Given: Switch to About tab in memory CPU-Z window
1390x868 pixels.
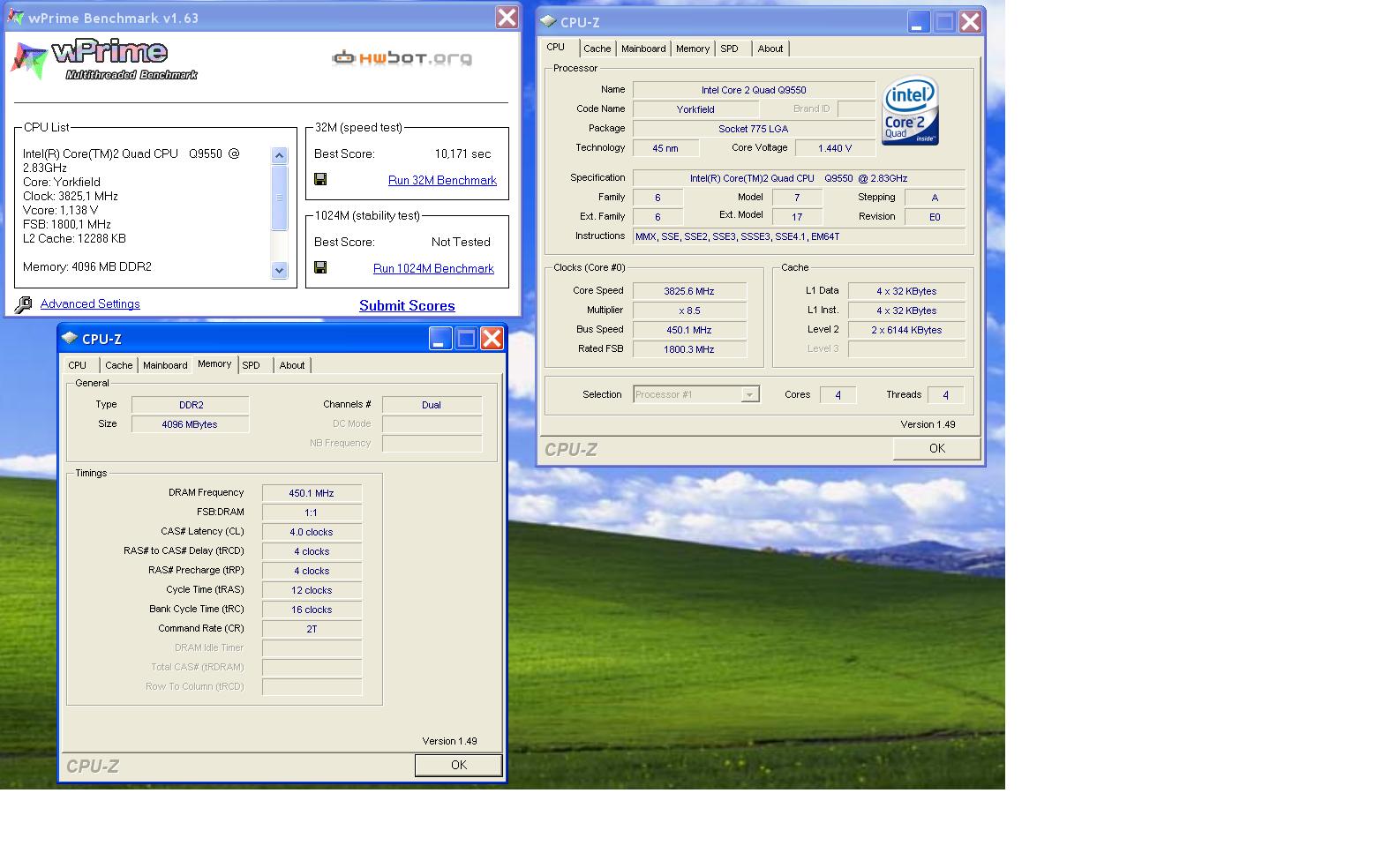Looking at the screenshot, I should [292, 365].
